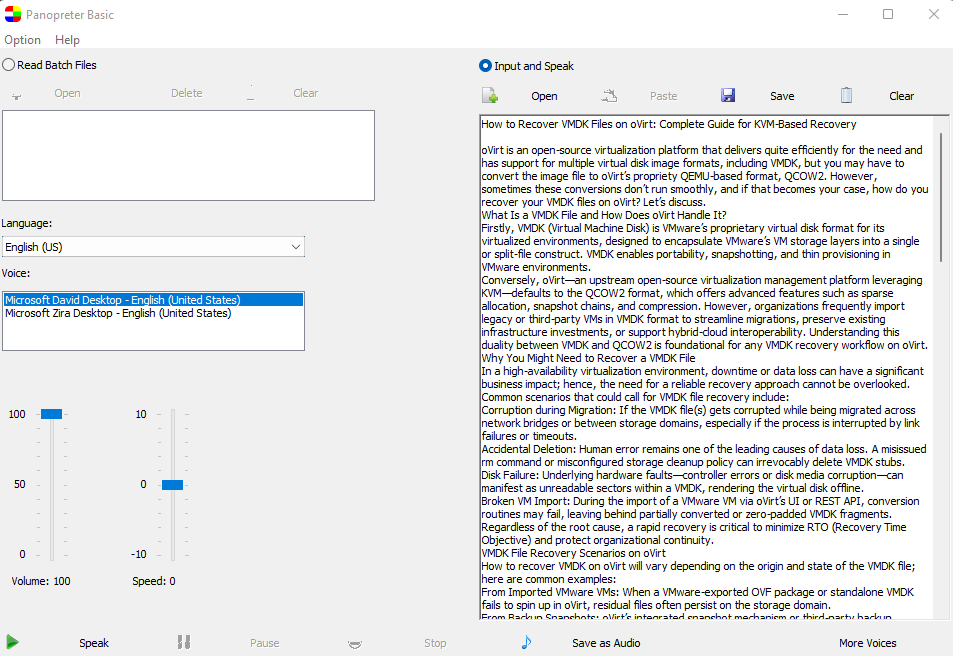
Task: Click the Save button label
Action: 782,96
